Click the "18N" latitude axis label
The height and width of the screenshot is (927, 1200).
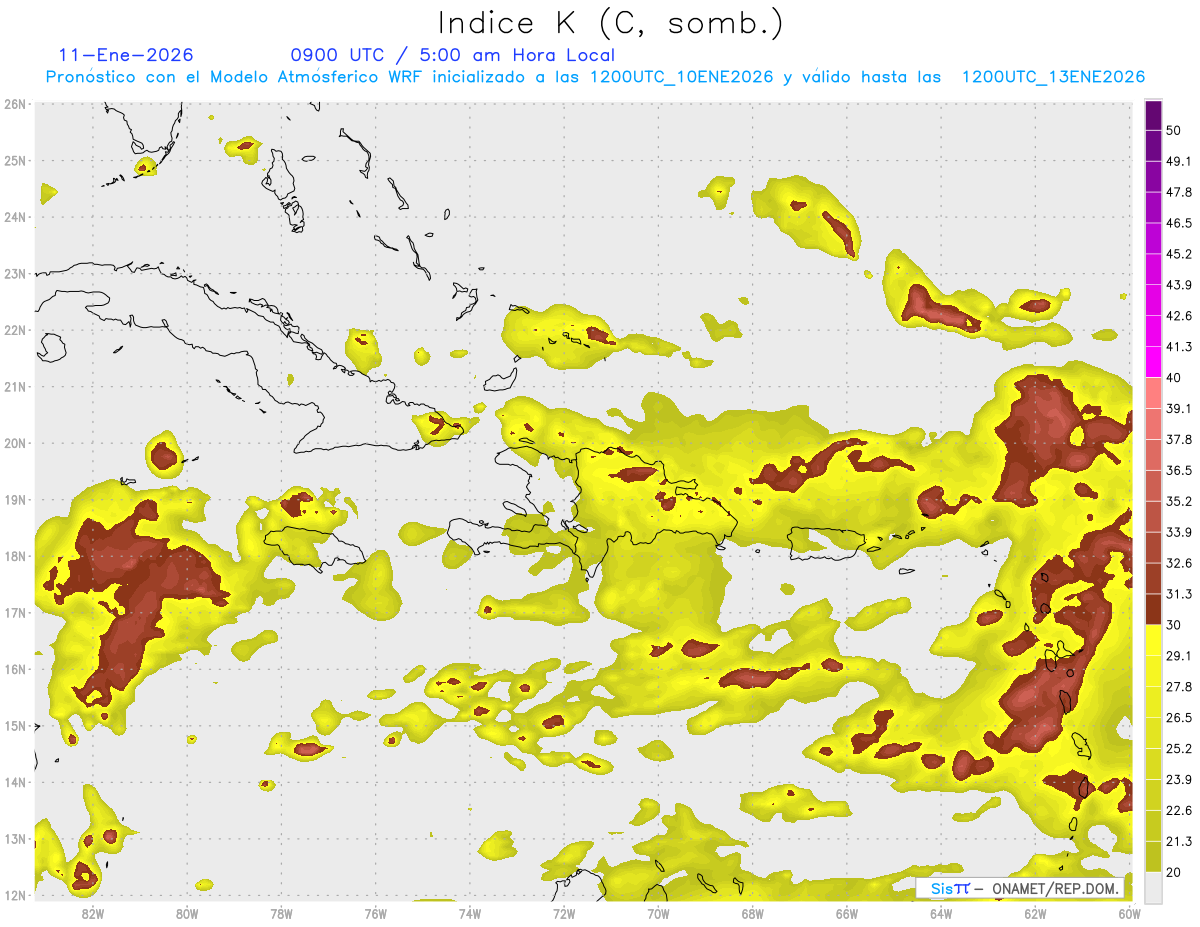coord(15,556)
